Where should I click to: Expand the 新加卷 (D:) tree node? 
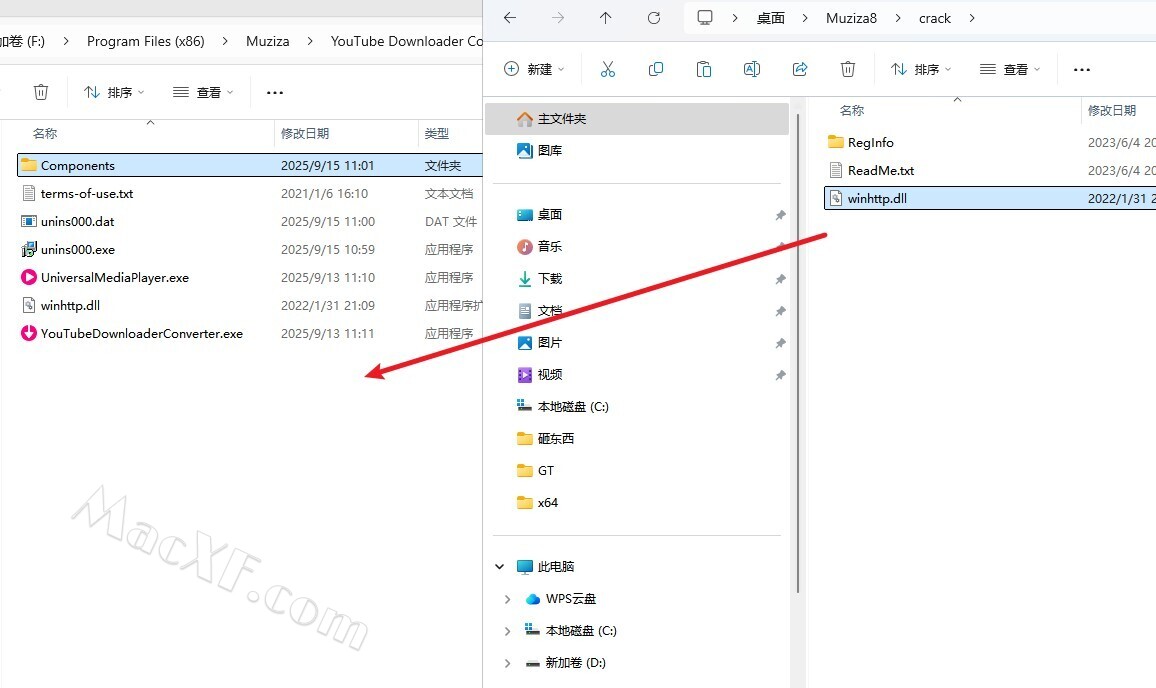click(x=507, y=663)
